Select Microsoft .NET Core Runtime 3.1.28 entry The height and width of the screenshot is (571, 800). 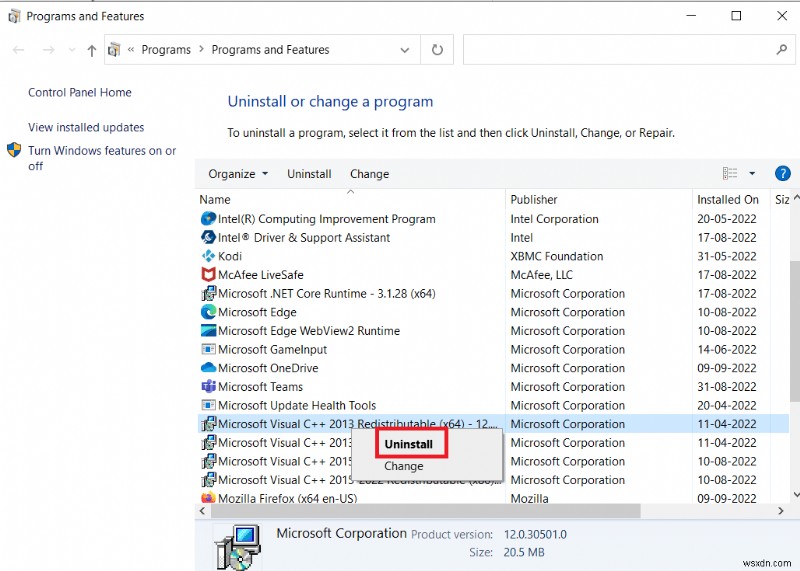point(327,294)
